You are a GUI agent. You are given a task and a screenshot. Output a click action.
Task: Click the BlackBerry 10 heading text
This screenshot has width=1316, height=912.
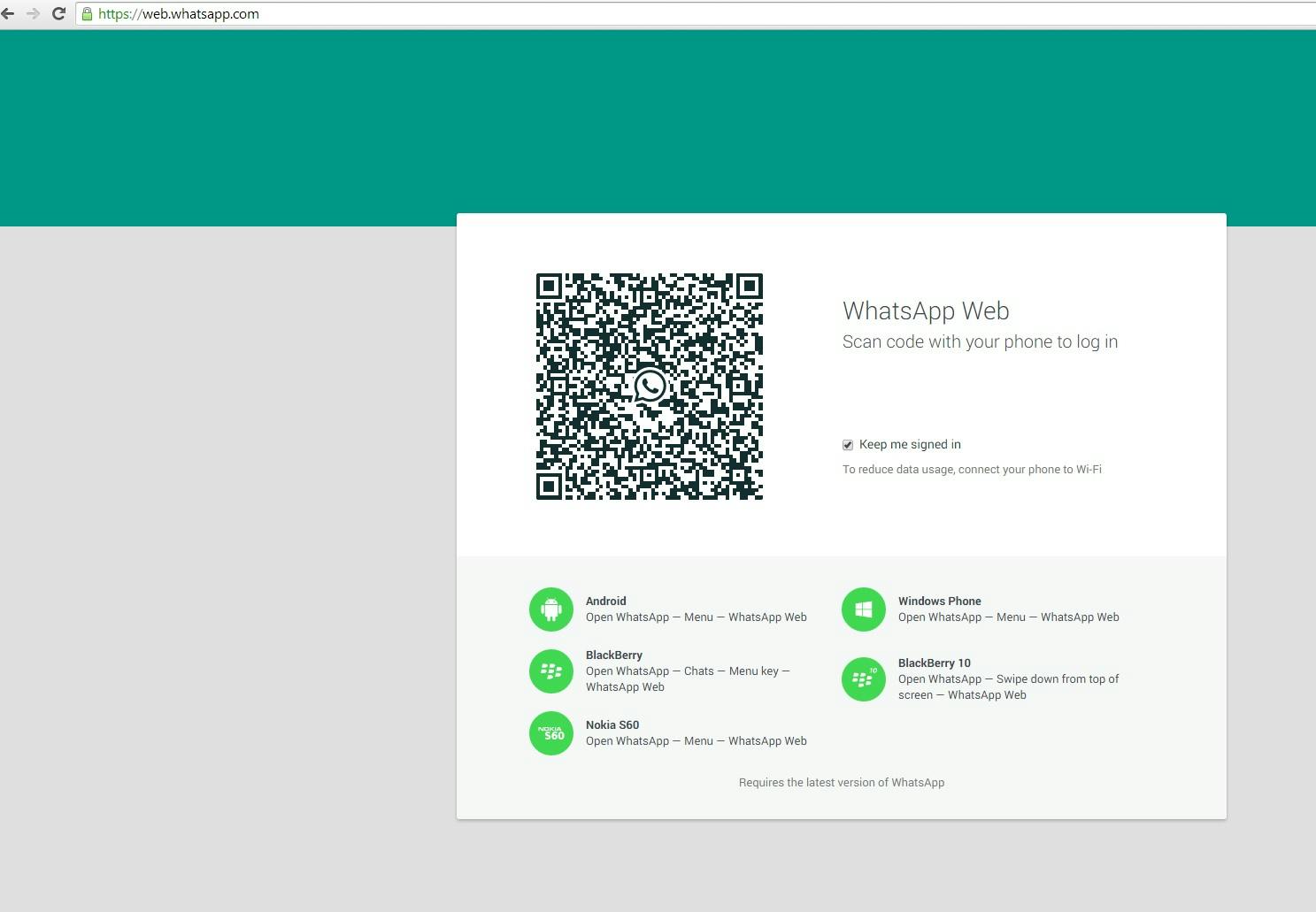coord(935,663)
